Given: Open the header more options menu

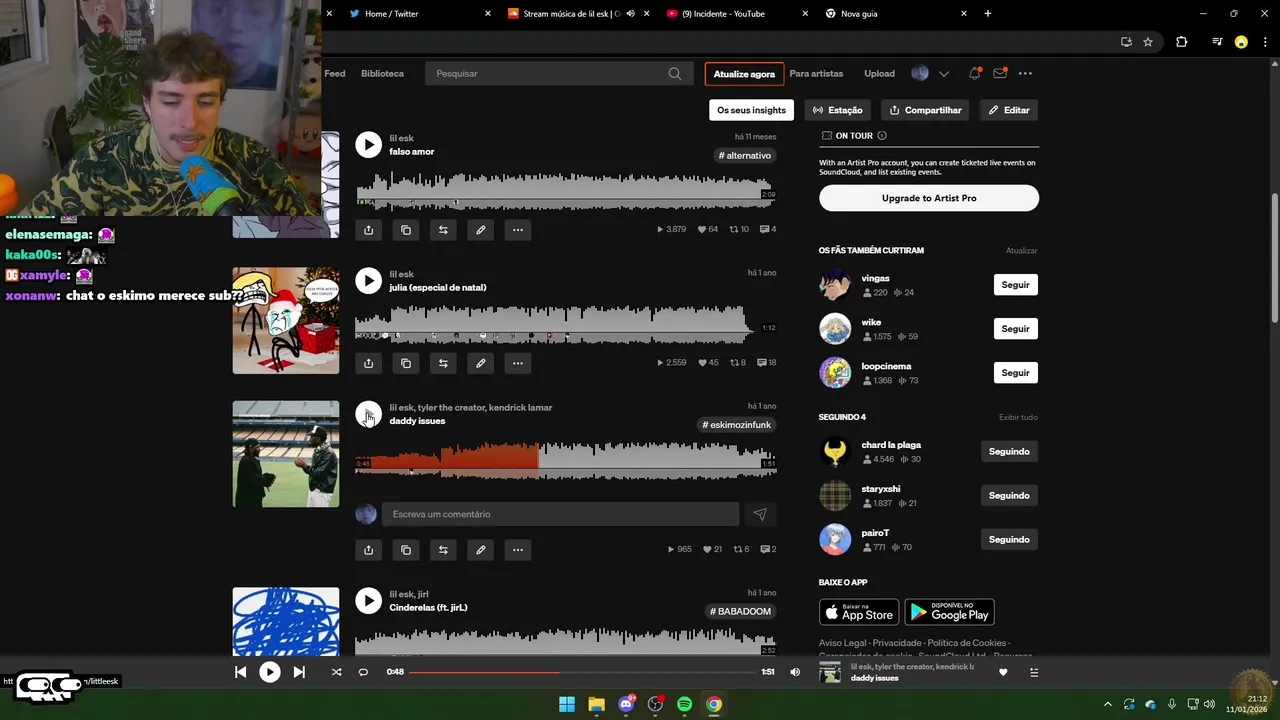Looking at the screenshot, I should click(1025, 73).
